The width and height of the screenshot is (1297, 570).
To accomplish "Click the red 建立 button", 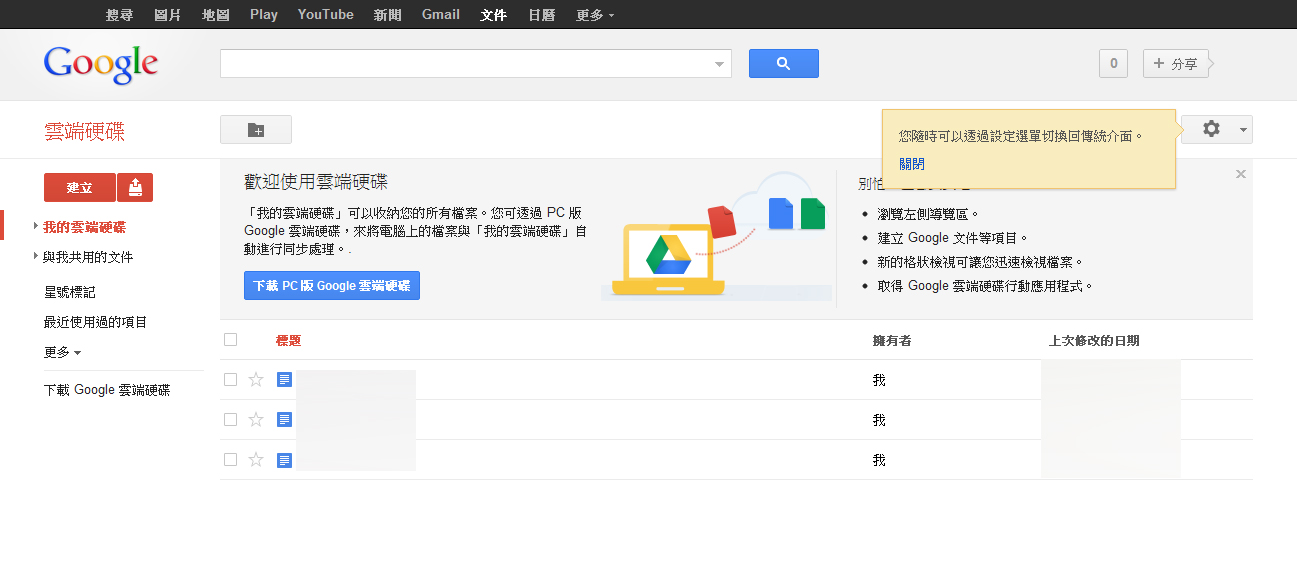I will tap(80, 187).
